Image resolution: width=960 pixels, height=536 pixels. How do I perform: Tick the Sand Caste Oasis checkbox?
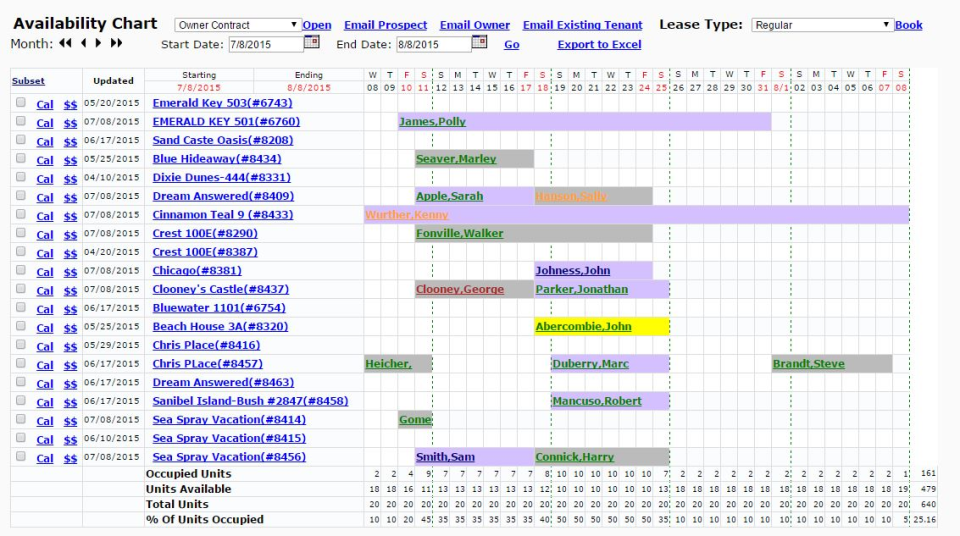[x=21, y=140]
